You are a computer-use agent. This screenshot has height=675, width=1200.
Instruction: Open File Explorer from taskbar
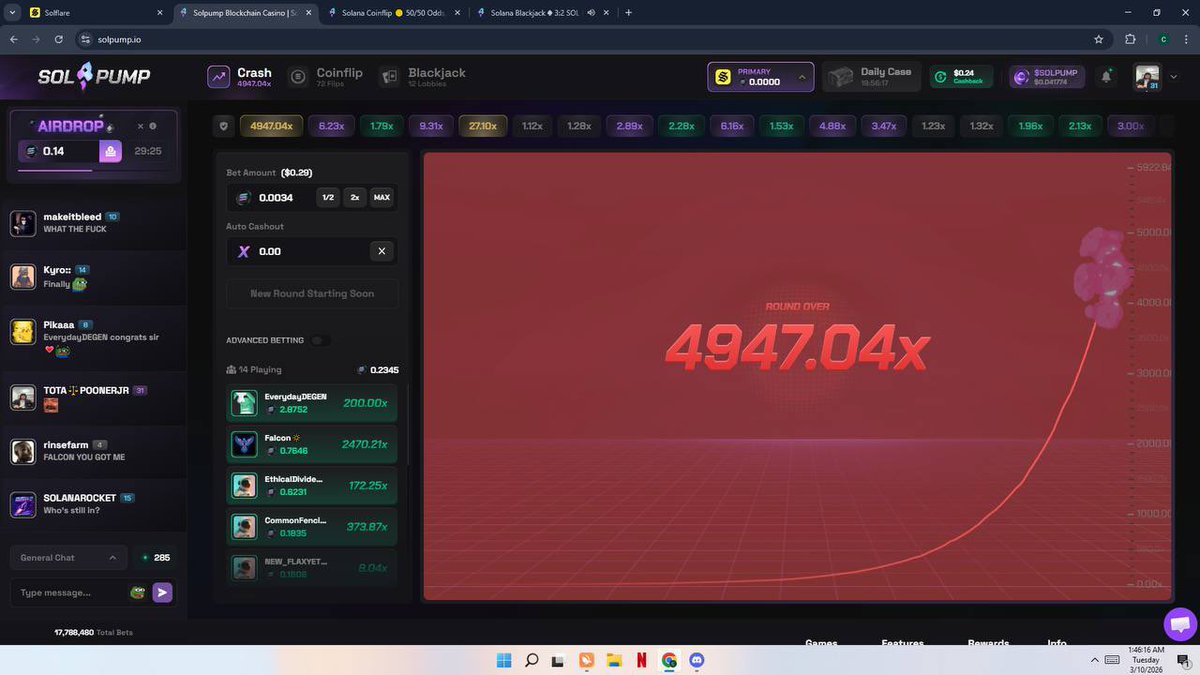click(x=614, y=661)
